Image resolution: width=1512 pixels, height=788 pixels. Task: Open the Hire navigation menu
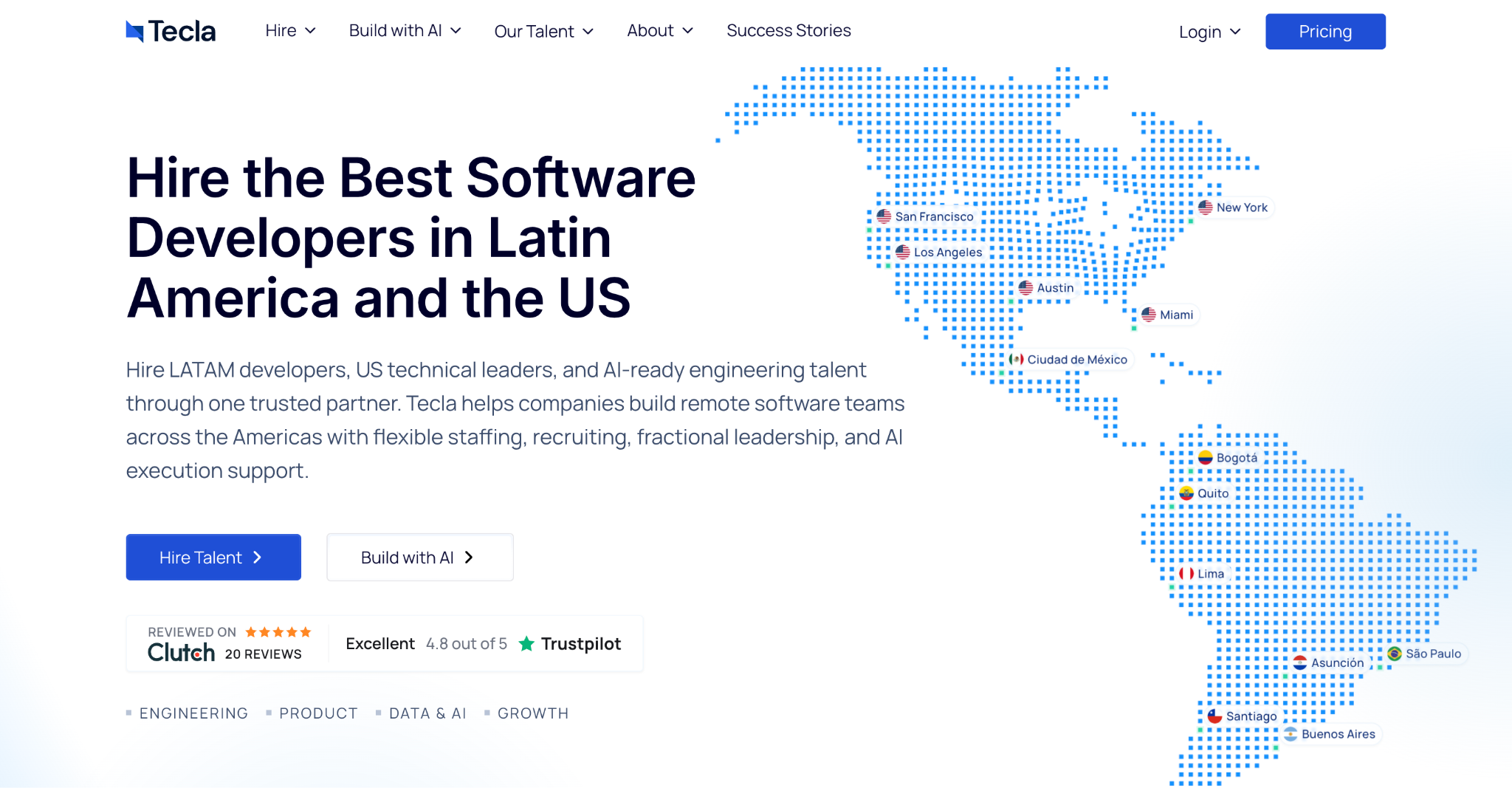click(291, 31)
